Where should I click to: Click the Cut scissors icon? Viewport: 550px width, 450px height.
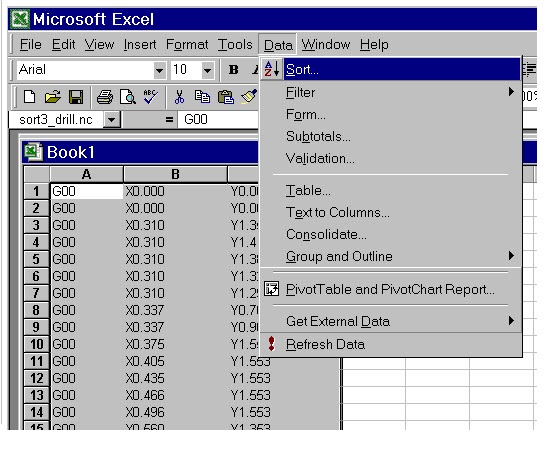pyautogui.click(x=179, y=97)
